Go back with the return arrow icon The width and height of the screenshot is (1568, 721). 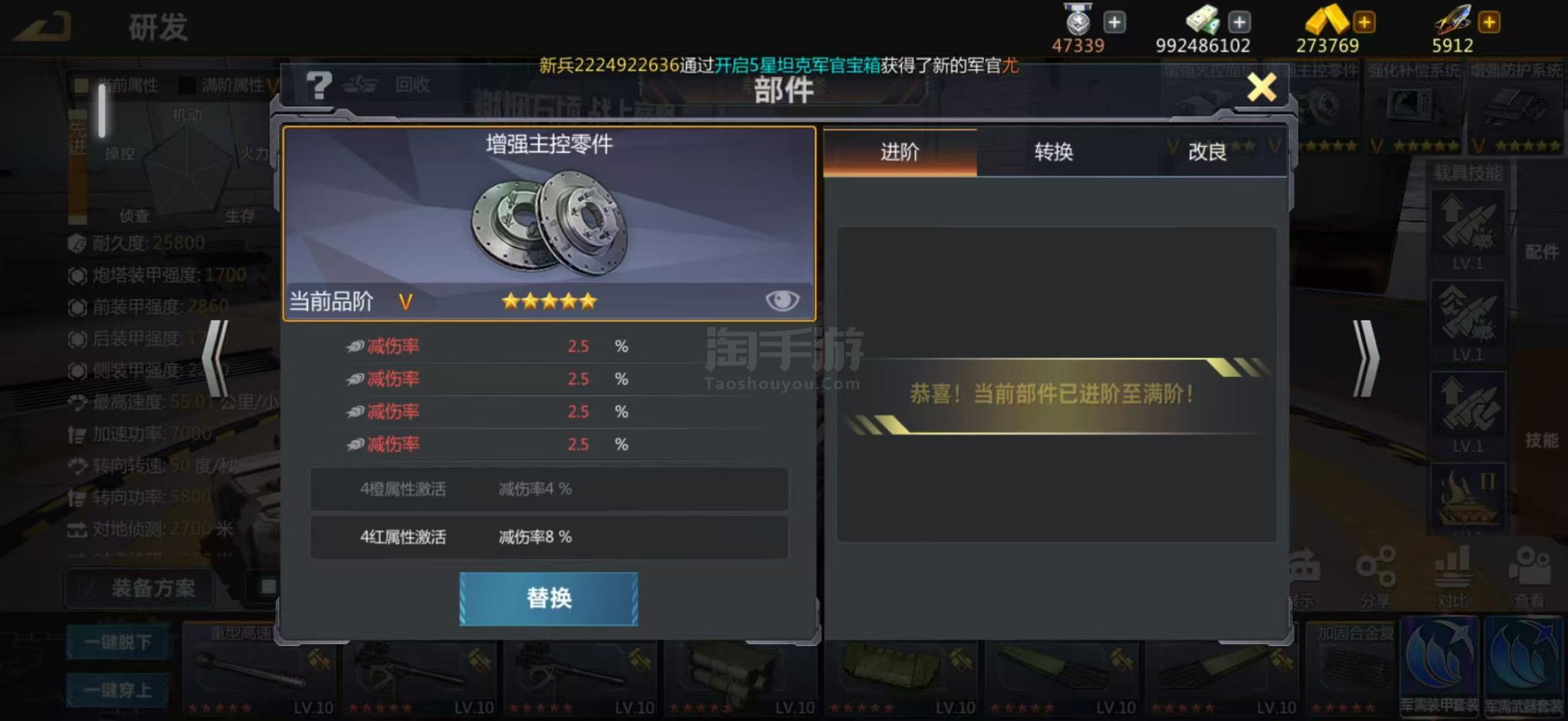click(43, 26)
